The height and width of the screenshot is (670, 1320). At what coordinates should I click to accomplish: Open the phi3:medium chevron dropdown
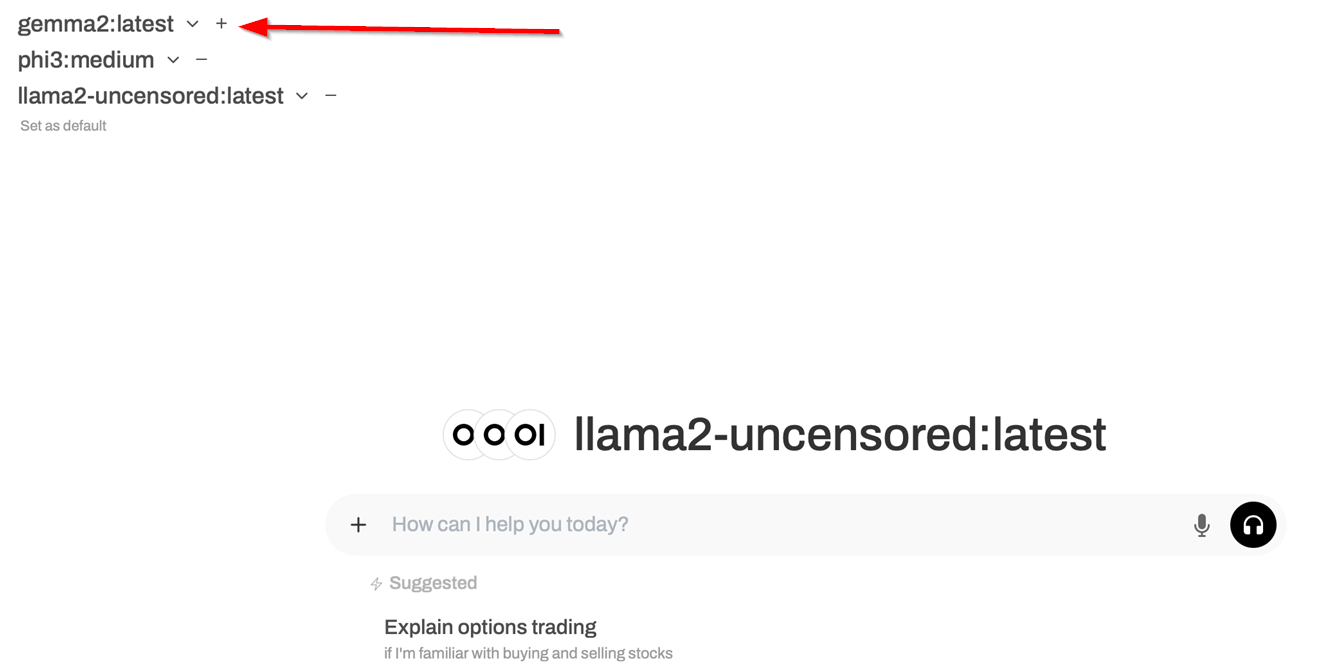pyautogui.click(x=173, y=60)
